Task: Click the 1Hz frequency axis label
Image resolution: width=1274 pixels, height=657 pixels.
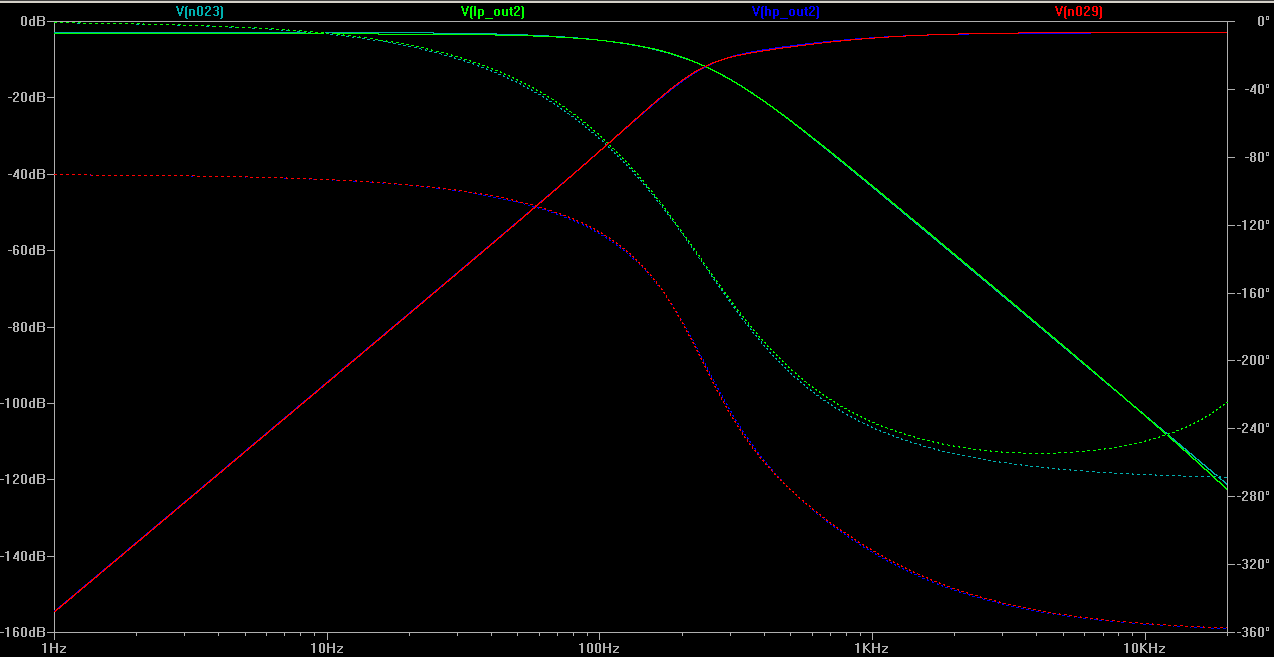Action: 54,648
